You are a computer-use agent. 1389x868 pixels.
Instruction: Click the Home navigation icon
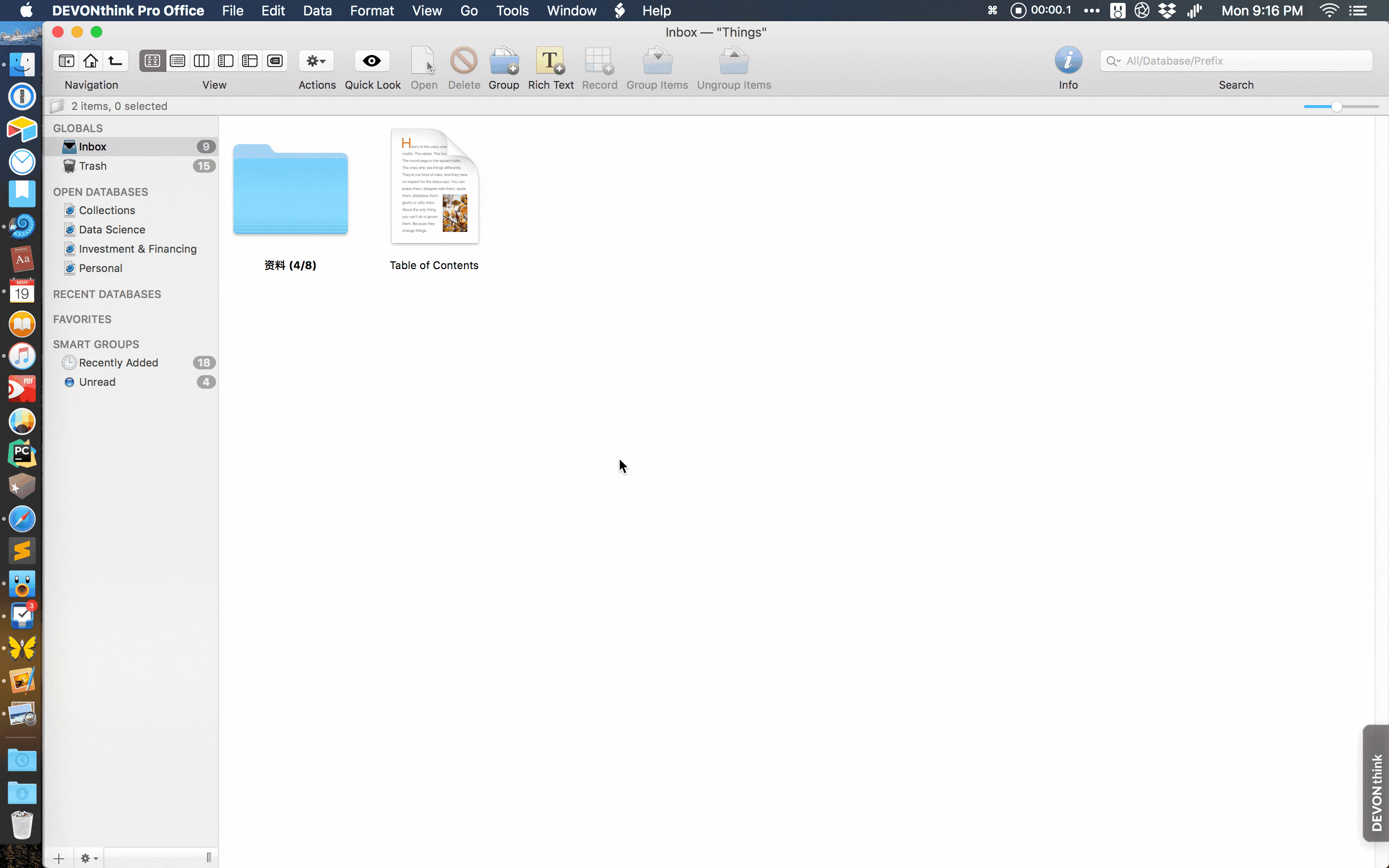pos(91,61)
